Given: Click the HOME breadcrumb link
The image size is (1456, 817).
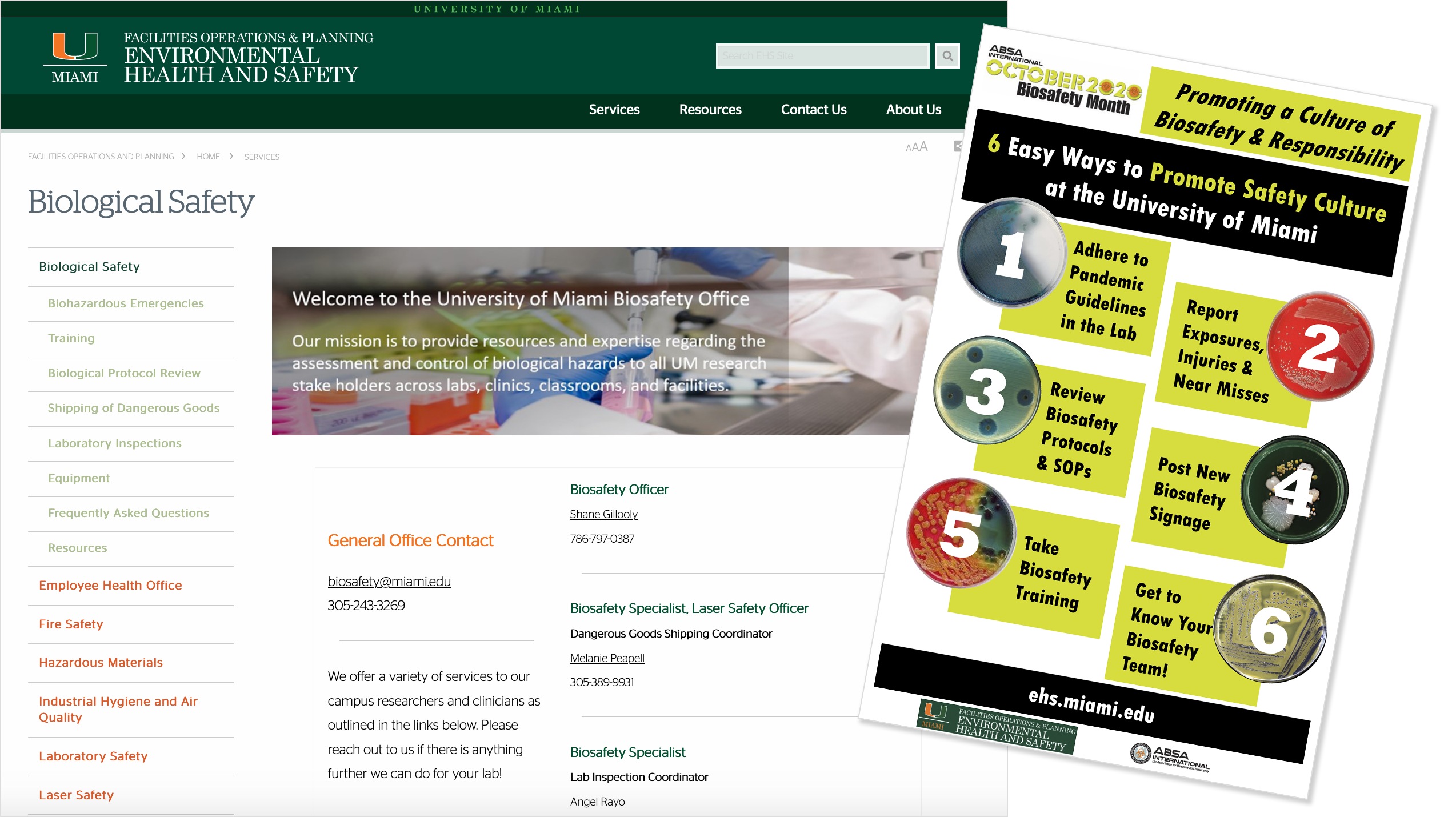Looking at the screenshot, I should pos(208,157).
